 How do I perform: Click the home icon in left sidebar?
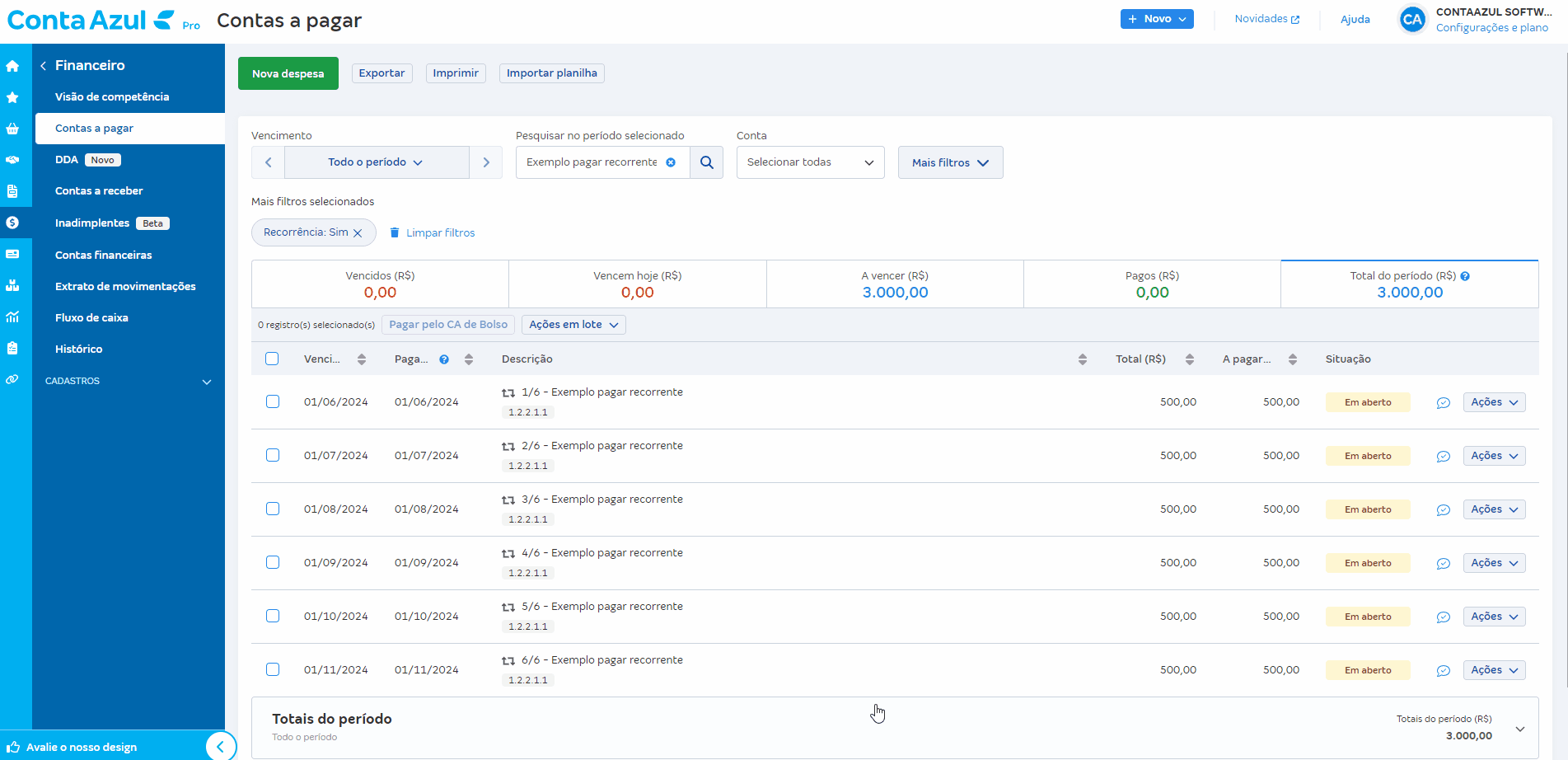pyautogui.click(x=12, y=66)
